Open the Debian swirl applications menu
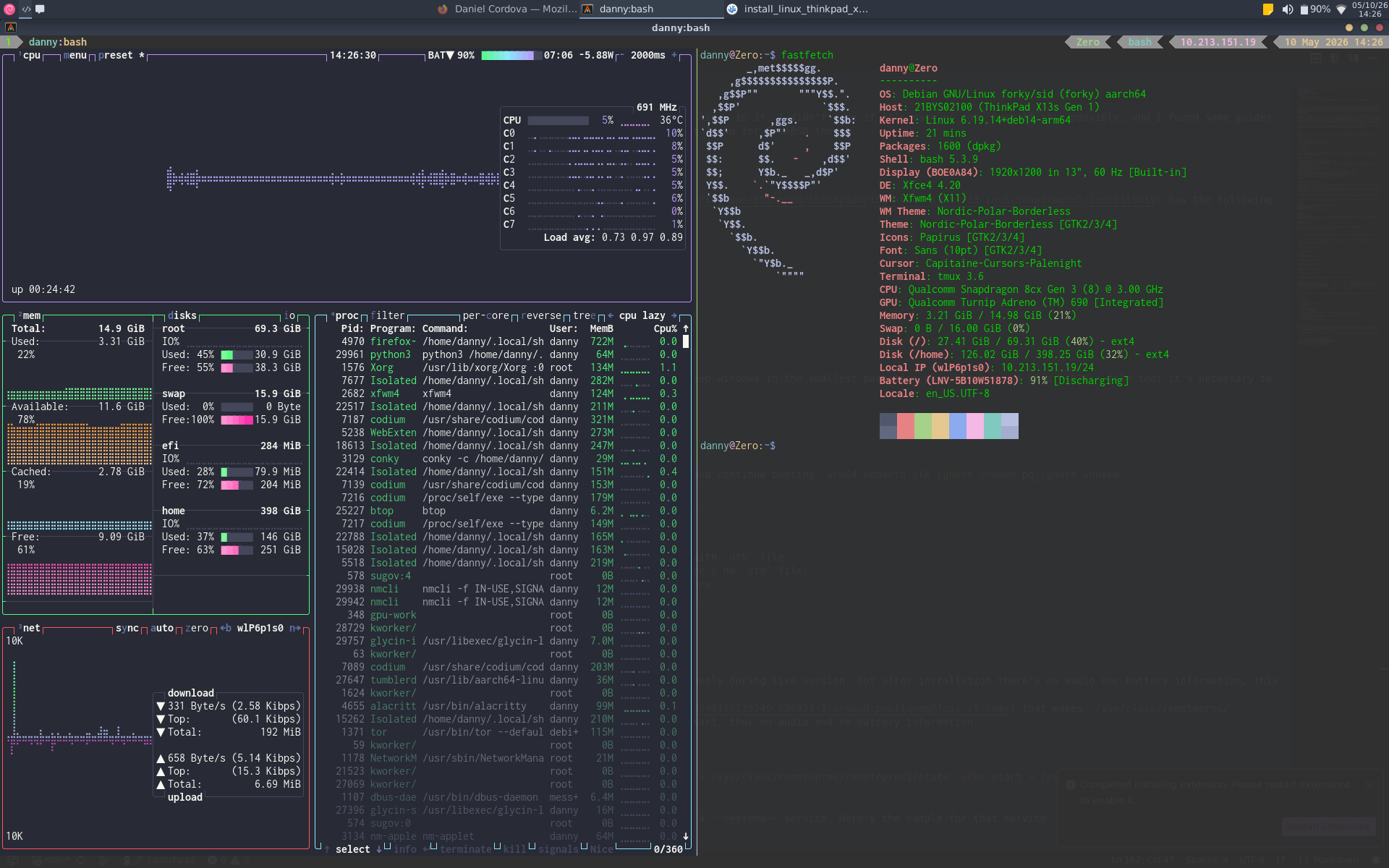Screen dimensions: 1389x868 click(9, 9)
